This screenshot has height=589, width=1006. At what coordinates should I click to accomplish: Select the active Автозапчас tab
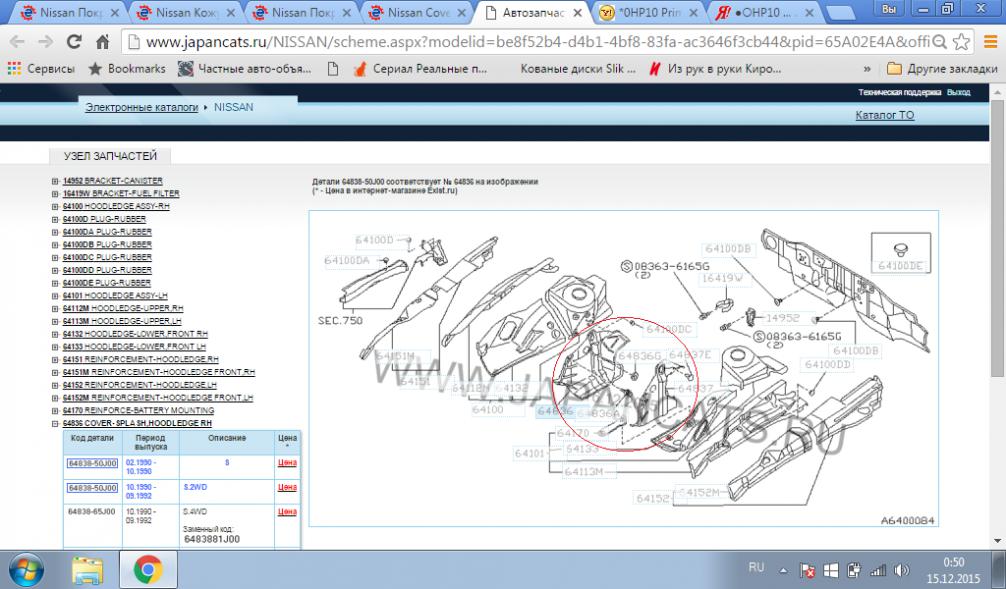(533, 13)
